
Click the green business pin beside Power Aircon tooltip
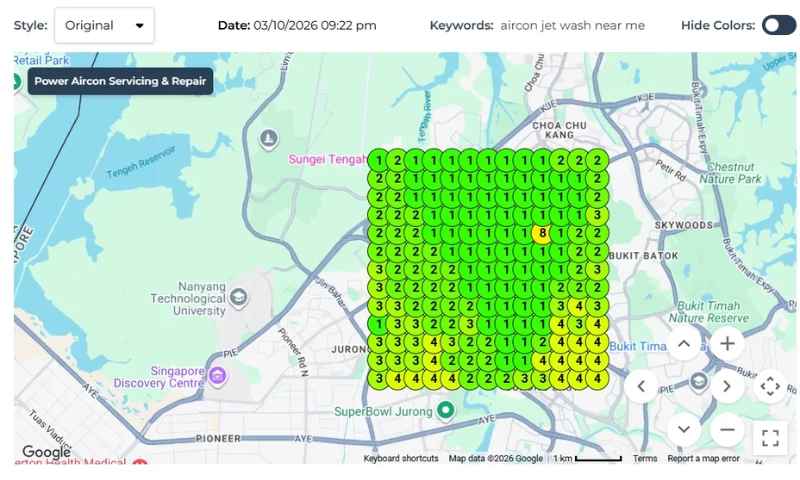click(16, 82)
